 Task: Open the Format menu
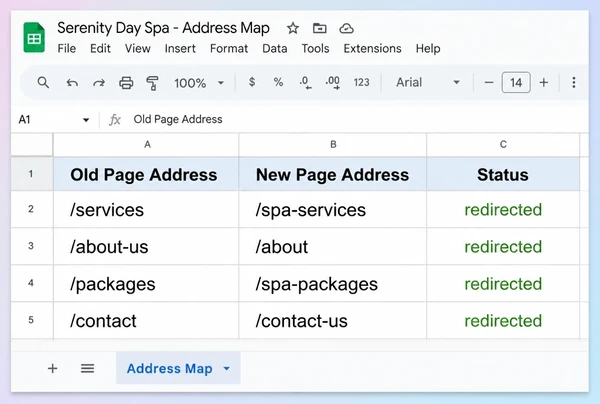[229, 49]
